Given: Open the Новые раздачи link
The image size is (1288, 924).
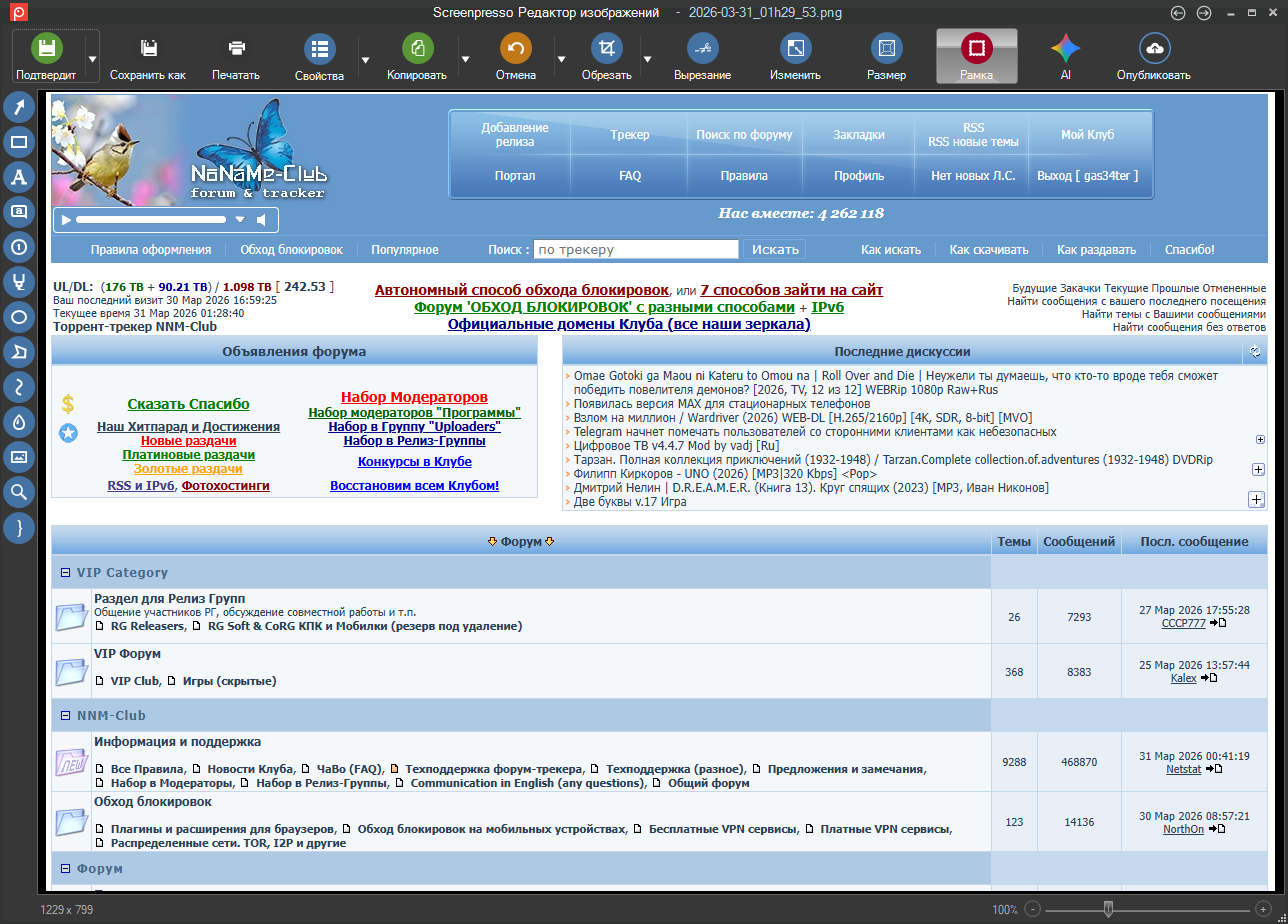Looking at the screenshot, I should point(188,441).
